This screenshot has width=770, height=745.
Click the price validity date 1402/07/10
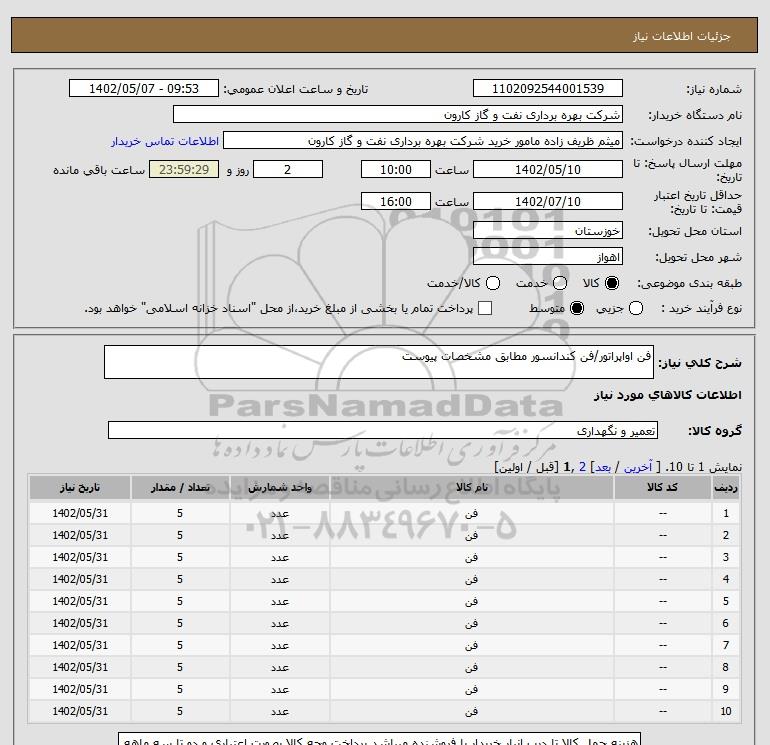[548, 201]
